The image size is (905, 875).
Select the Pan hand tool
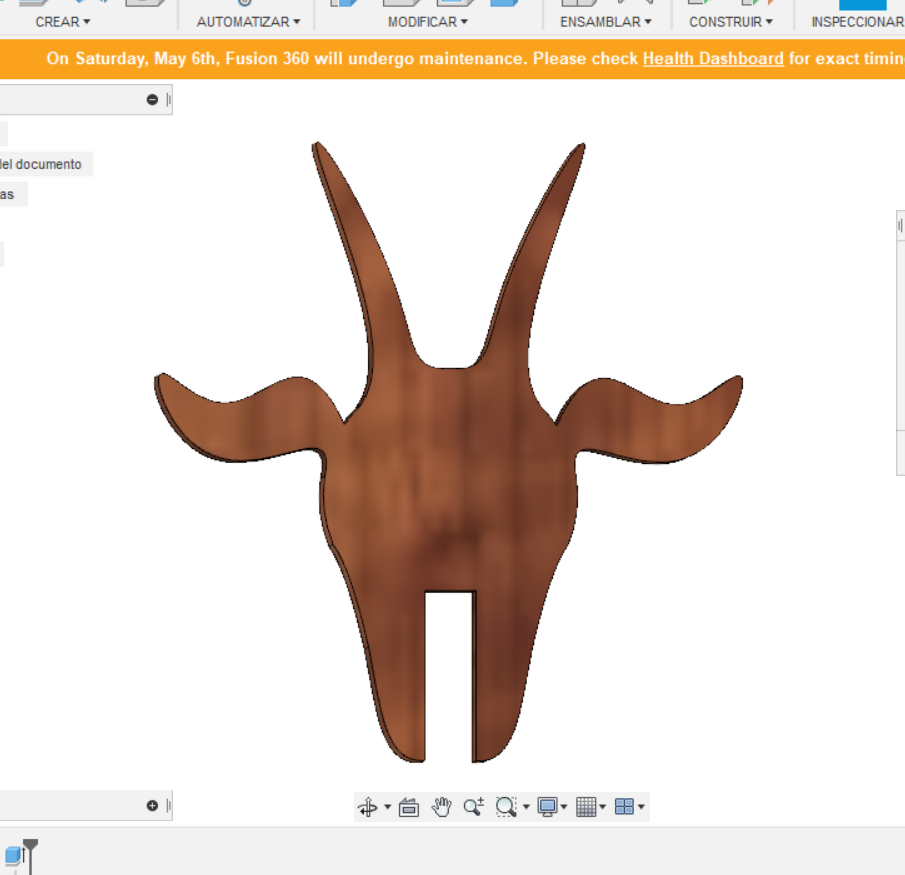442,806
